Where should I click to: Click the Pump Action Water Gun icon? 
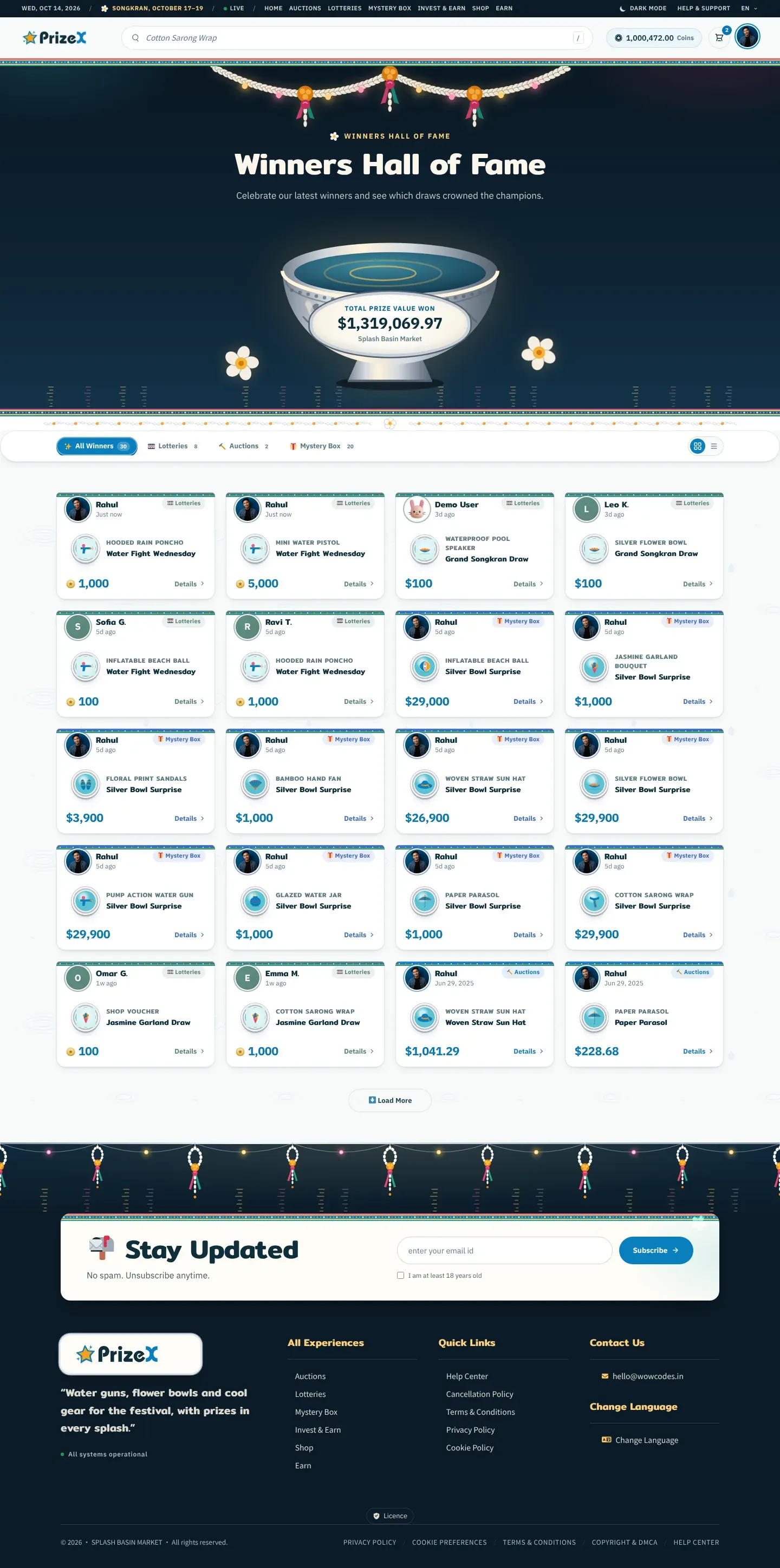[x=85, y=901]
